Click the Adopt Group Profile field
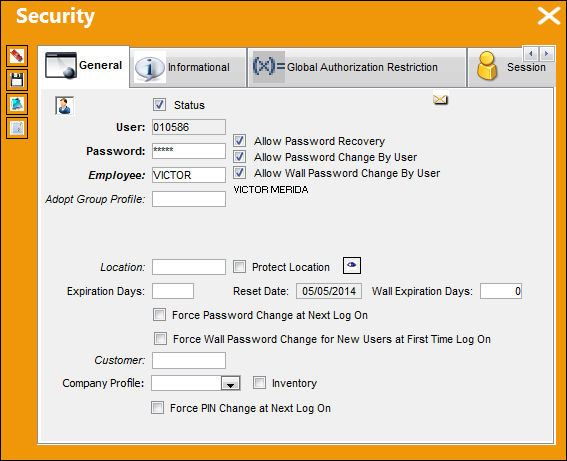 [x=189, y=199]
